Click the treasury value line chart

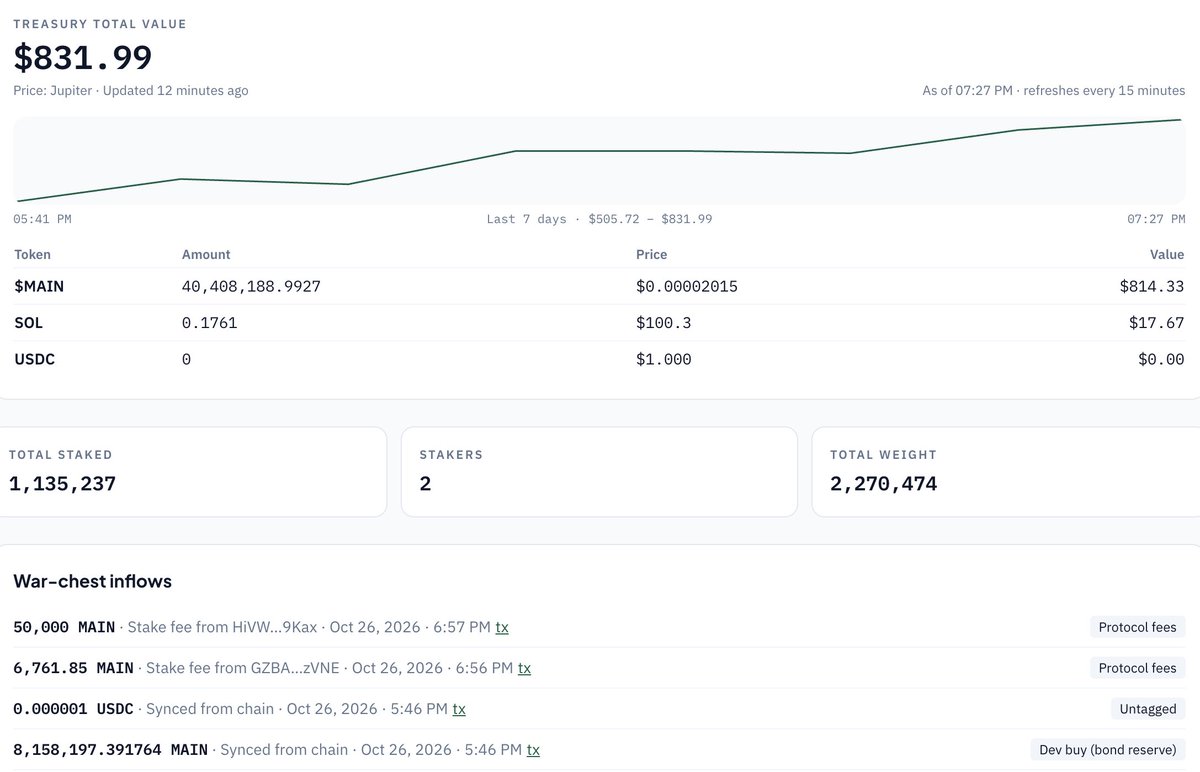point(599,160)
